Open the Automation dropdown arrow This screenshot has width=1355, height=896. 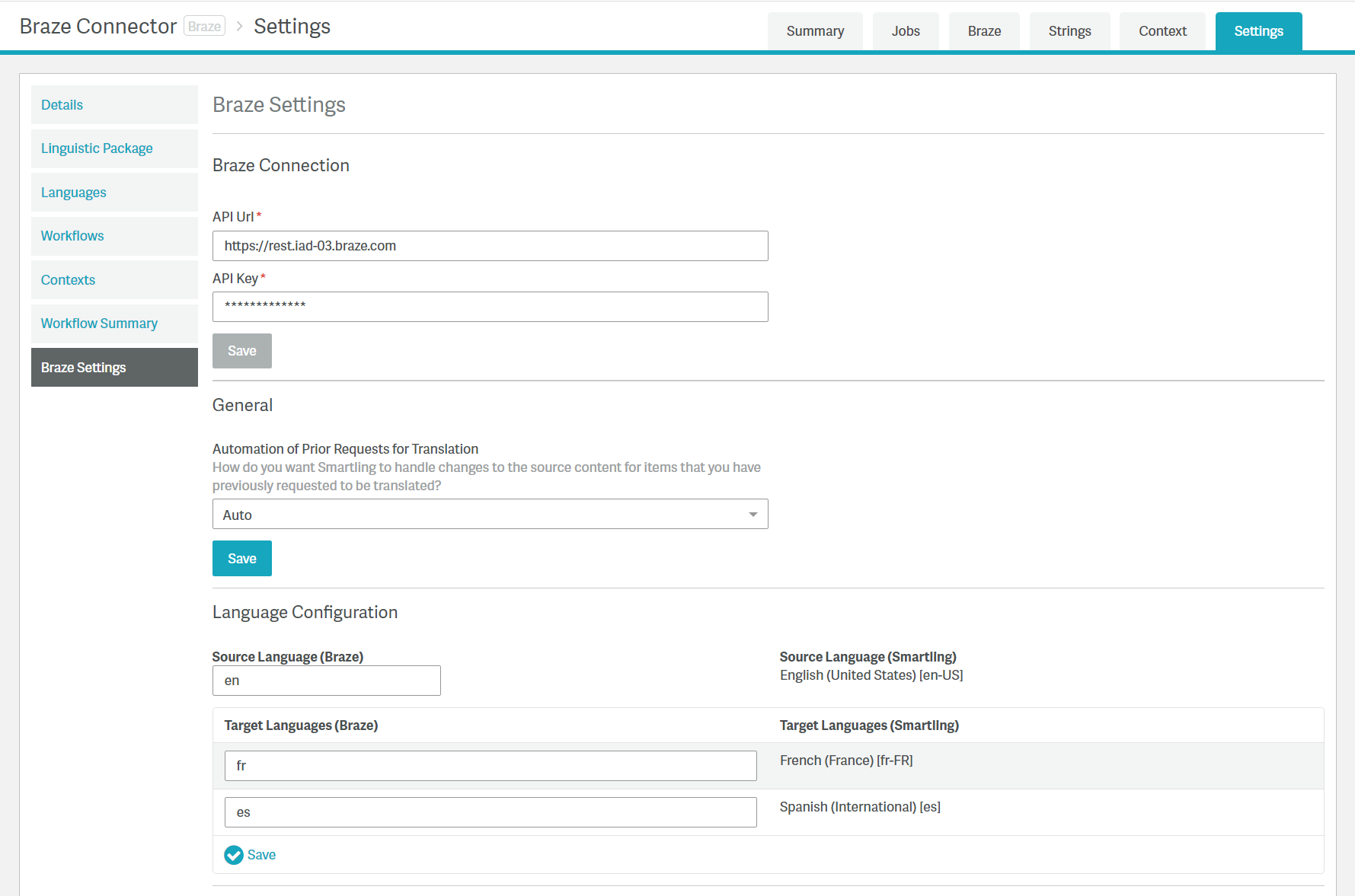753,515
